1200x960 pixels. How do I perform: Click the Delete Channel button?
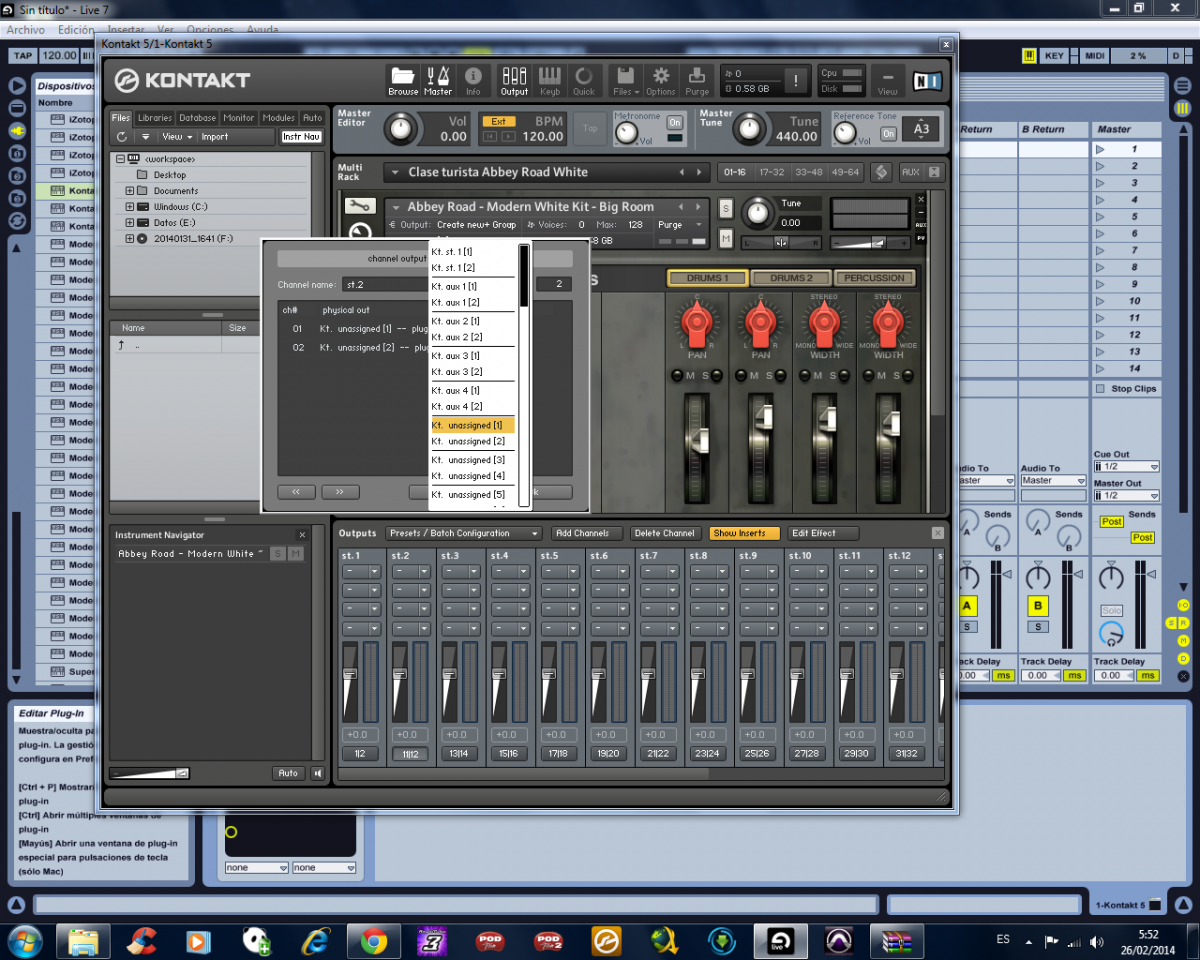point(664,533)
